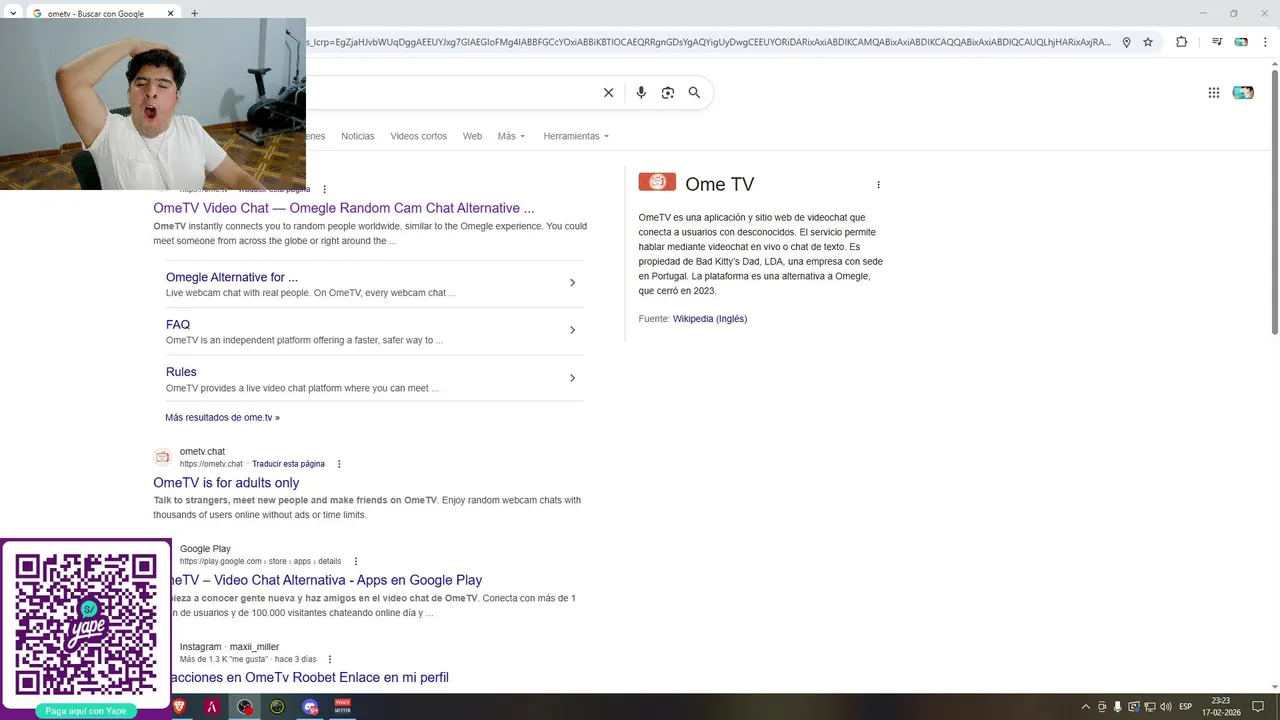Clear the search box with the X icon
1280x720 pixels.
pos(608,93)
